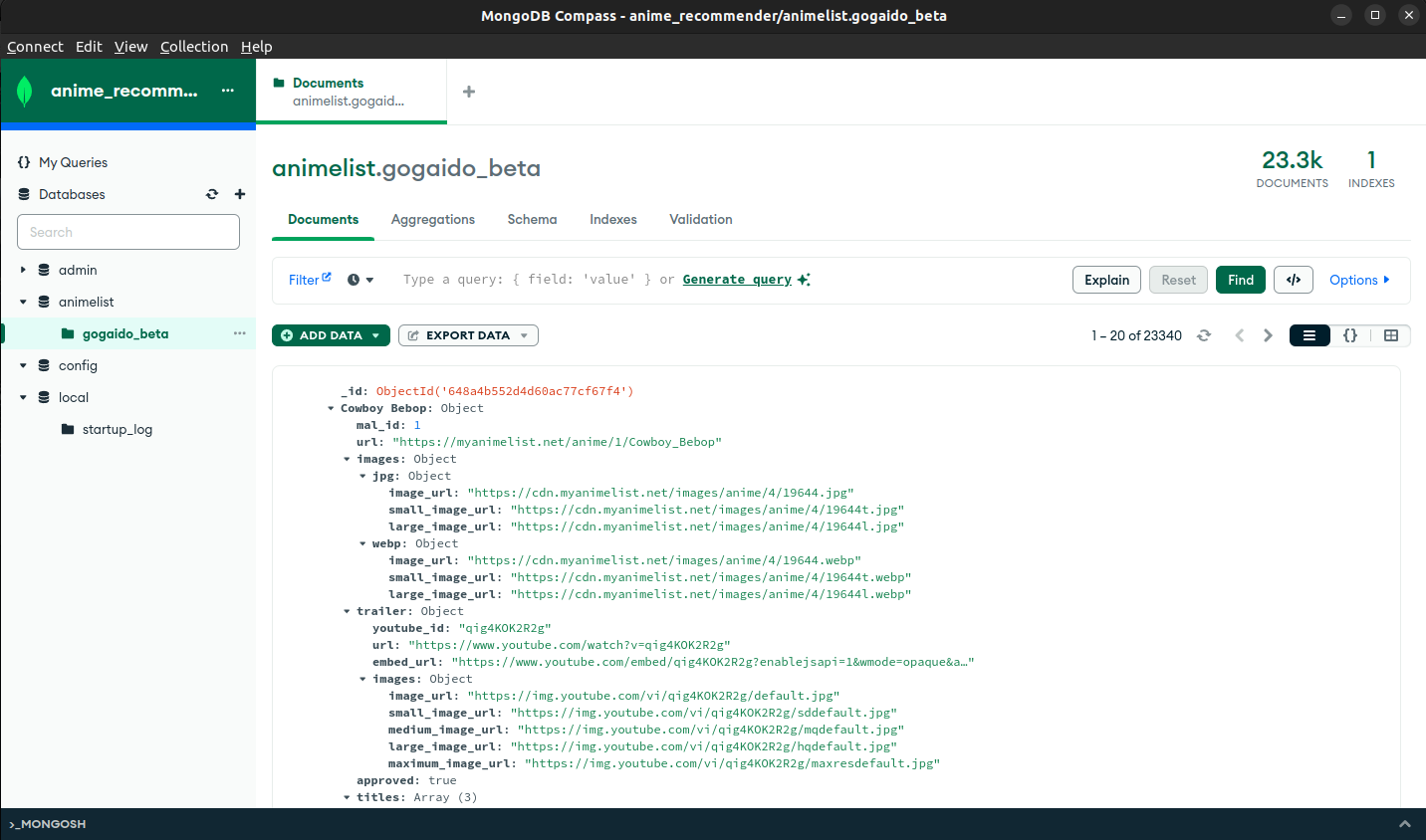Refresh documents count icon
The width and height of the screenshot is (1426, 840).
pyautogui.click(x=1204, y=335)
